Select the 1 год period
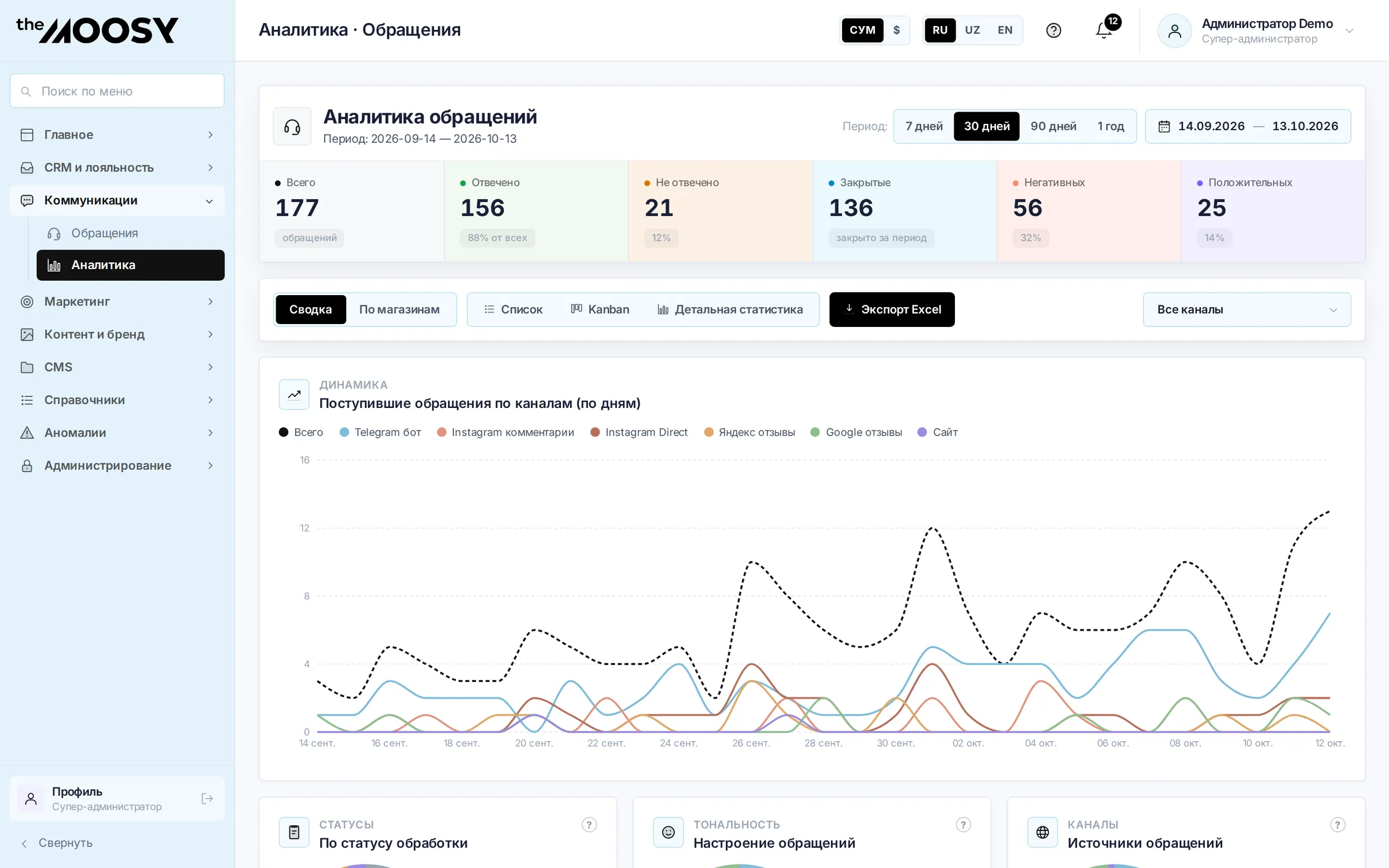Image resolution: width=1389 pixels, height=868 pixels. [1111, 126]
